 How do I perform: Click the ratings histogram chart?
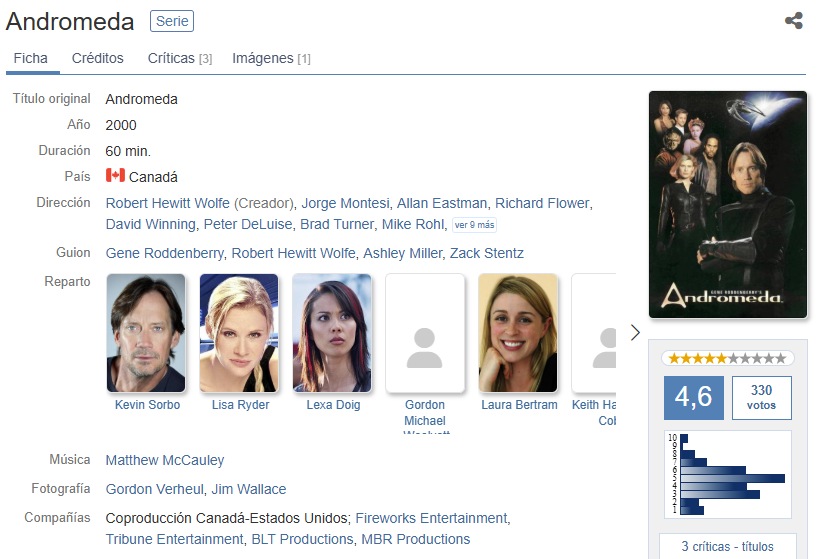tap(728, 474)
